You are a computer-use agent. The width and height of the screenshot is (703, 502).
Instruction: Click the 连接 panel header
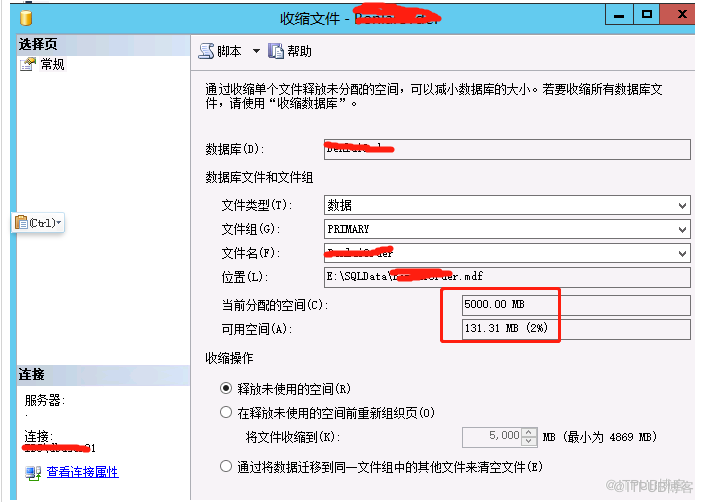[103, 374]
